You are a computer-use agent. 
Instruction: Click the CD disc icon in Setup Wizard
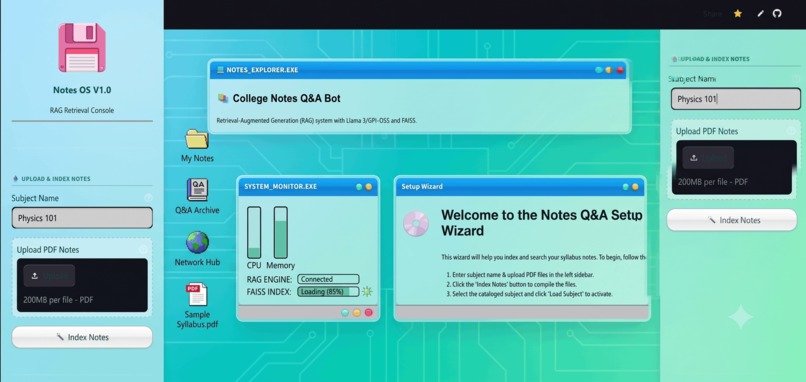click(416, 224)
